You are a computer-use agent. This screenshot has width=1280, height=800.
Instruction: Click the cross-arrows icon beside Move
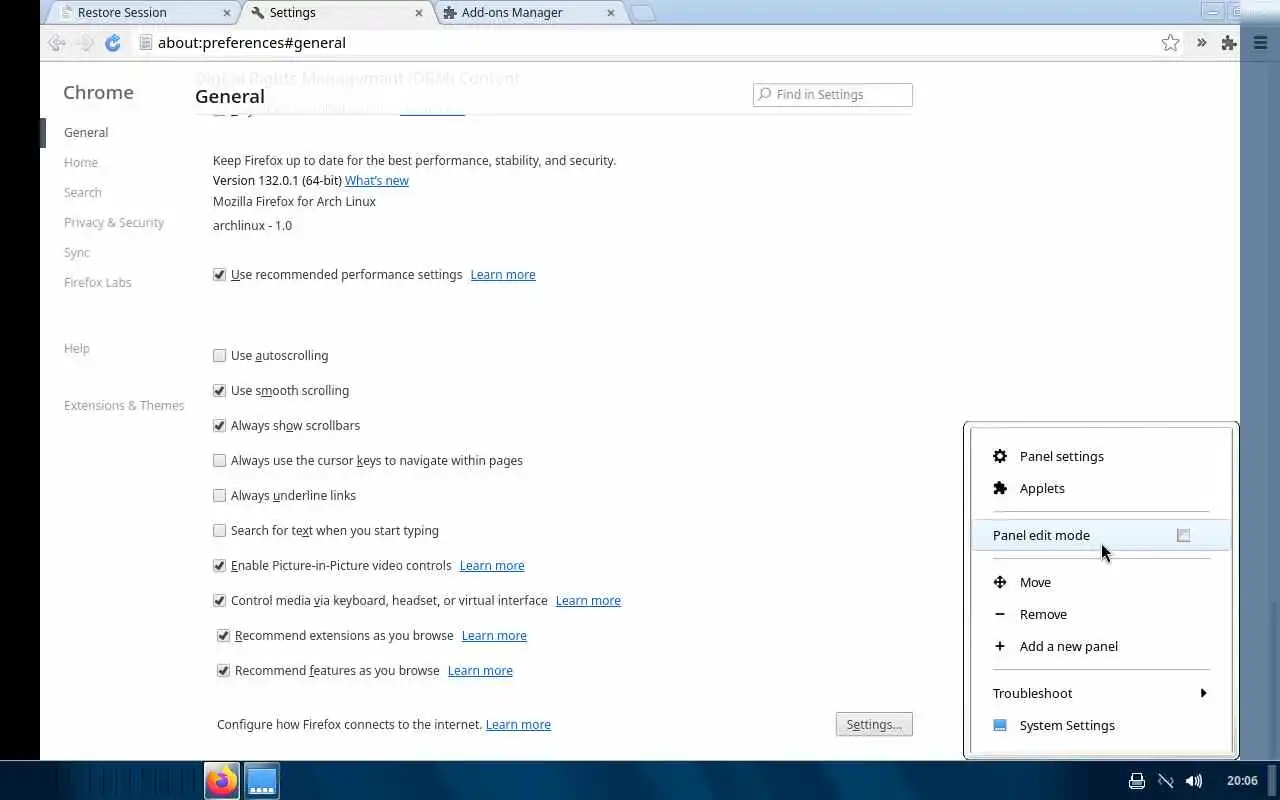(1000, 582)
